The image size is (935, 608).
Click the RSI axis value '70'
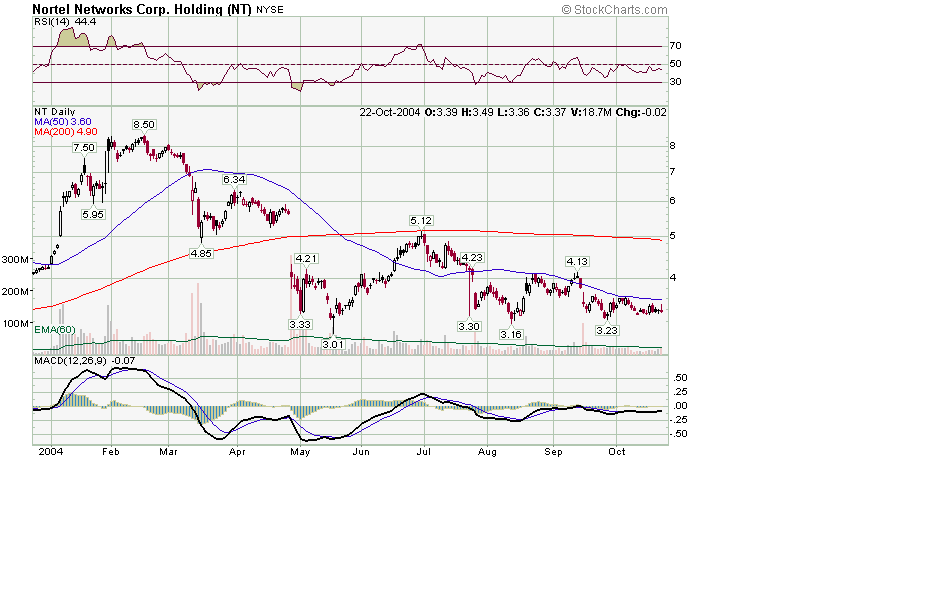pos(676,46)
